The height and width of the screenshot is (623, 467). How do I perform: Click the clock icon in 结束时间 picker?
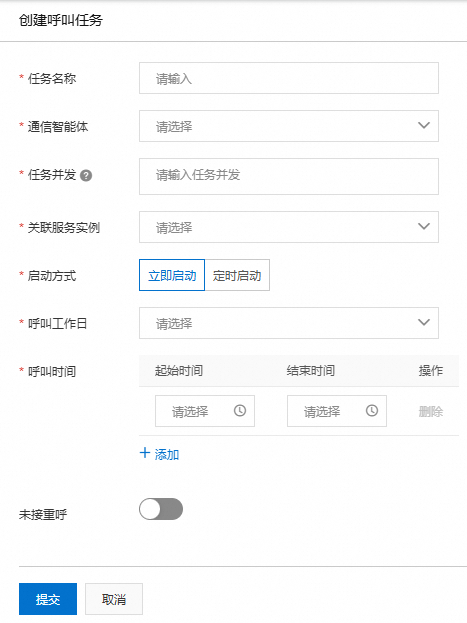click(x=372, y=411)
